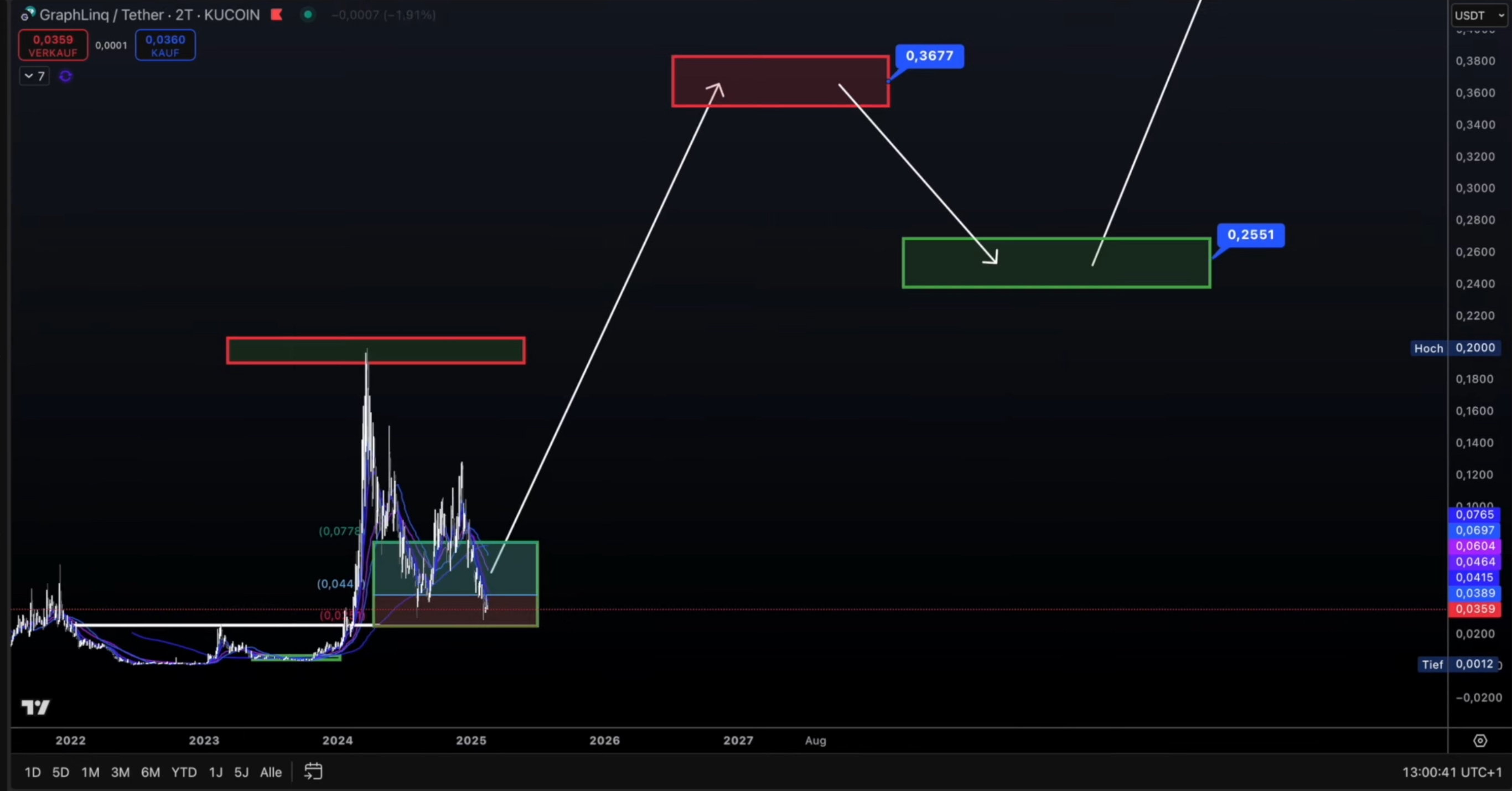1512x791 pixels.
Task: Open the 13:00:41 UTC+1 timezone menu
Action: 1452,772
